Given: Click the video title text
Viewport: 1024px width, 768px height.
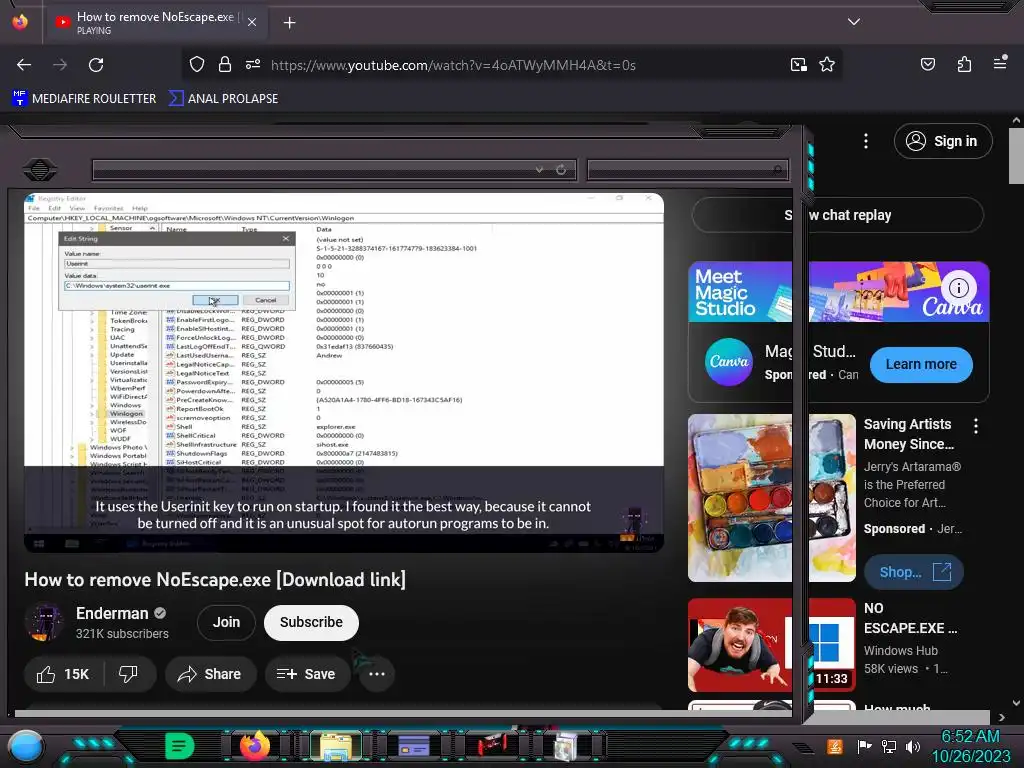Looking at the screenshot, I should [x=215, y=580].
